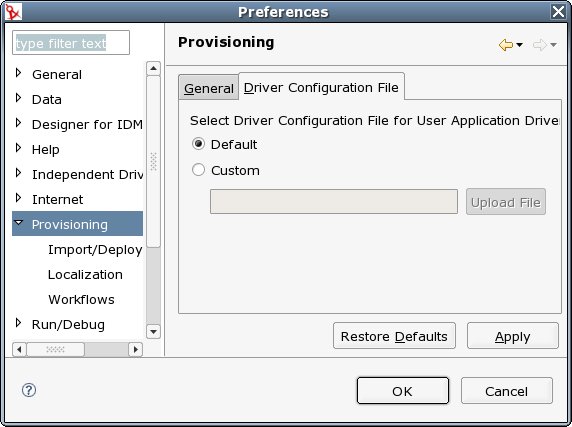Click the horizontal scrollbar thumb under tree
This screenshot has width=572, height=427.
55,349
